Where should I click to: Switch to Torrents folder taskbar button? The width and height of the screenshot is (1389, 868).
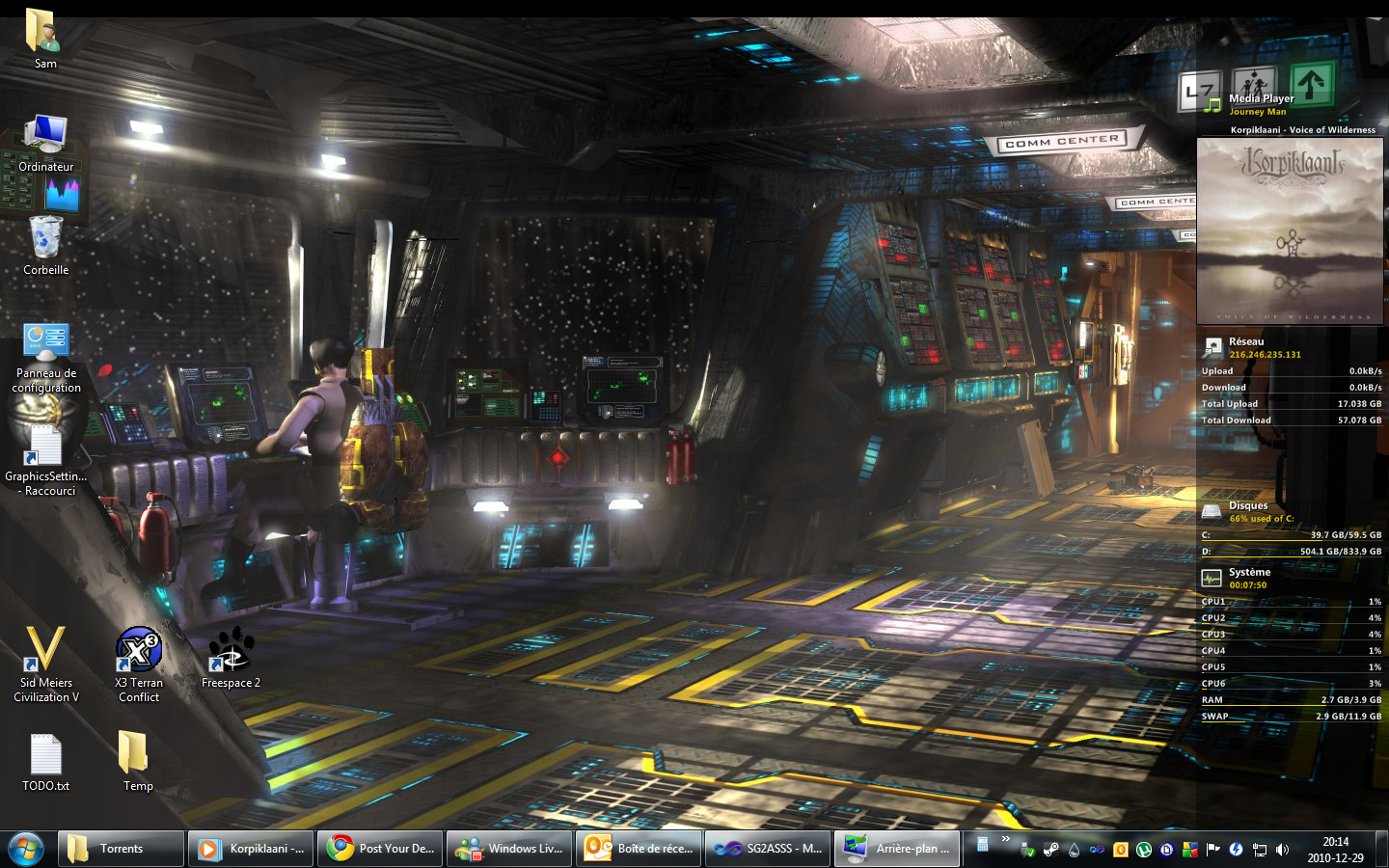[x=121, y=849]
